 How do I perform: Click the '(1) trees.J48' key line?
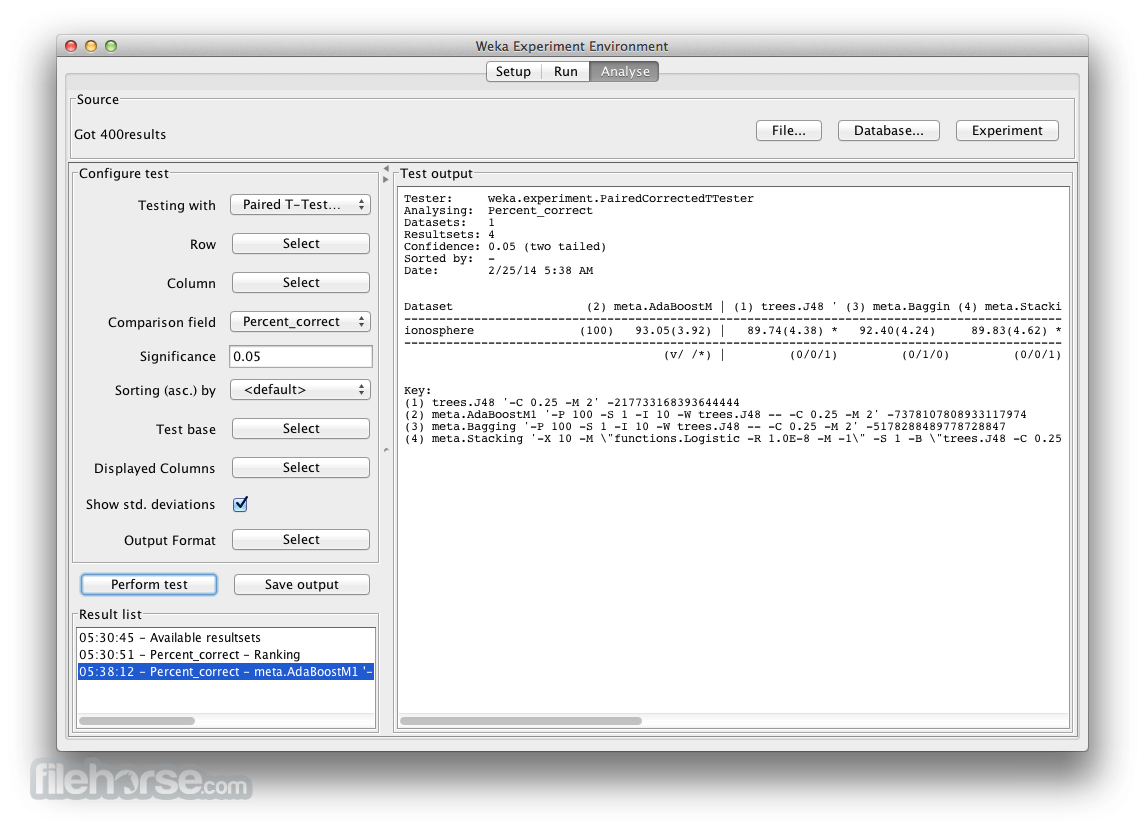tap(572, 403)
